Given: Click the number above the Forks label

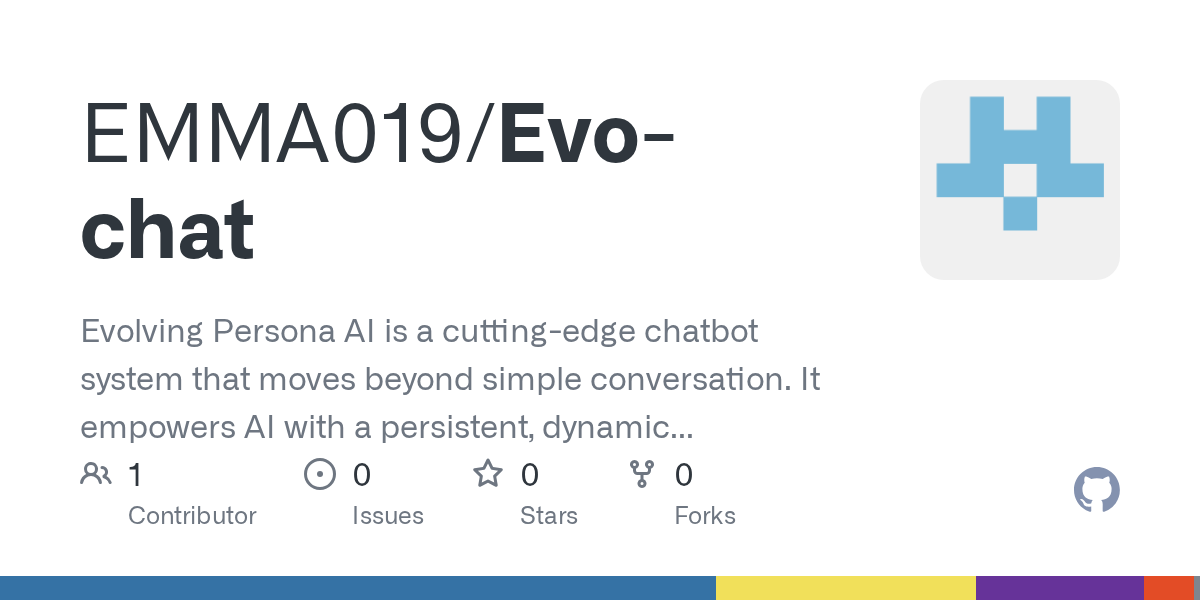Looking at the screenshot, I should (684, 475).
